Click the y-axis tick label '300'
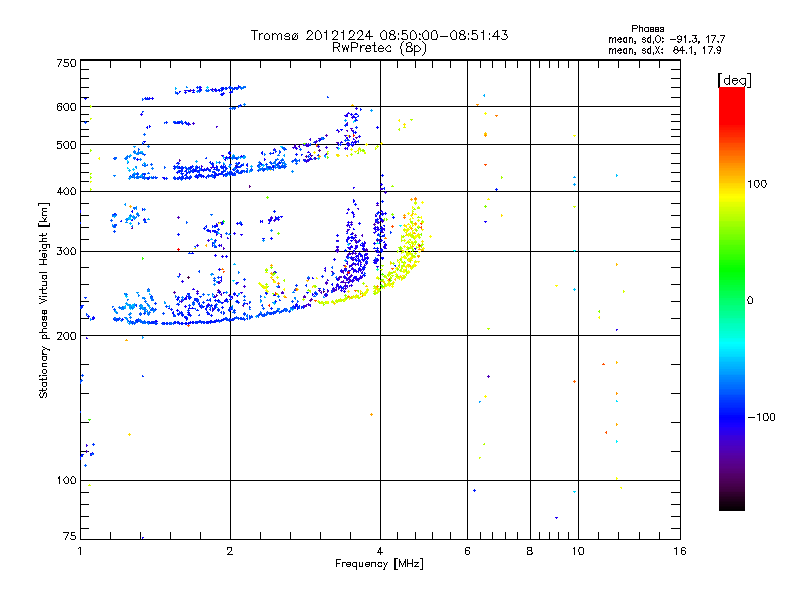Screen dimensions: 800x600 (x=67, y=252)
